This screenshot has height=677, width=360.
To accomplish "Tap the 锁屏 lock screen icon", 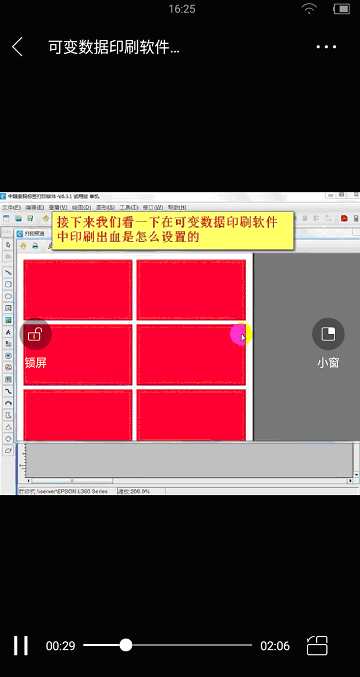I will pyautogui.click(x=35, y=334).
